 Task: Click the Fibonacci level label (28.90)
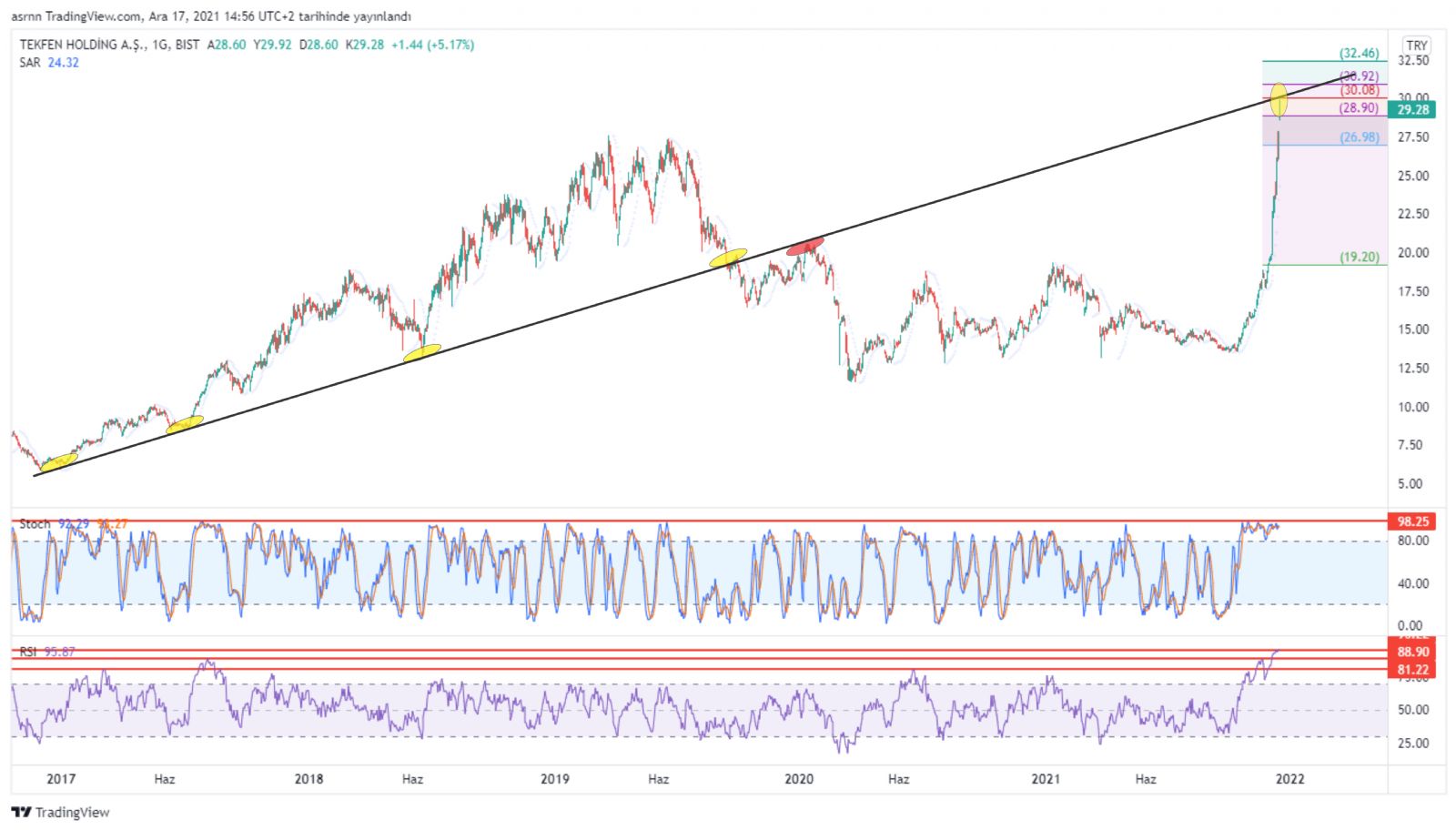coord(1359,107)
